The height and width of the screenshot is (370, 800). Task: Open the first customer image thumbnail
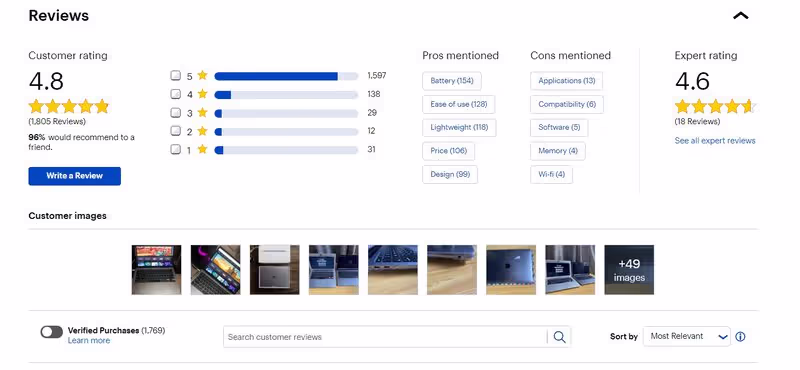pos(156,270)
